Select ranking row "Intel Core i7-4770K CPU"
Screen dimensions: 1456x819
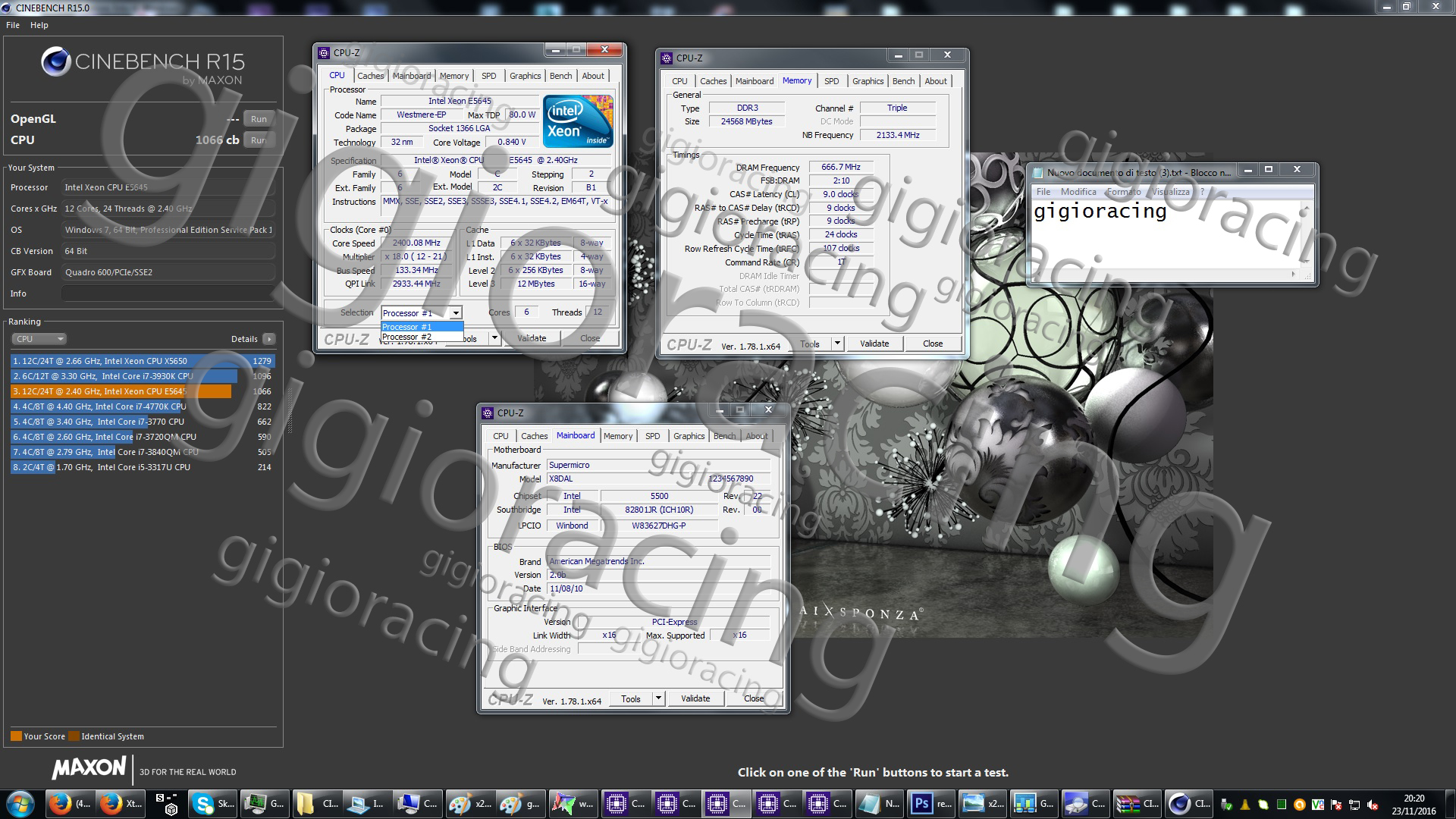pyautogui.click(x=143, y=406)
